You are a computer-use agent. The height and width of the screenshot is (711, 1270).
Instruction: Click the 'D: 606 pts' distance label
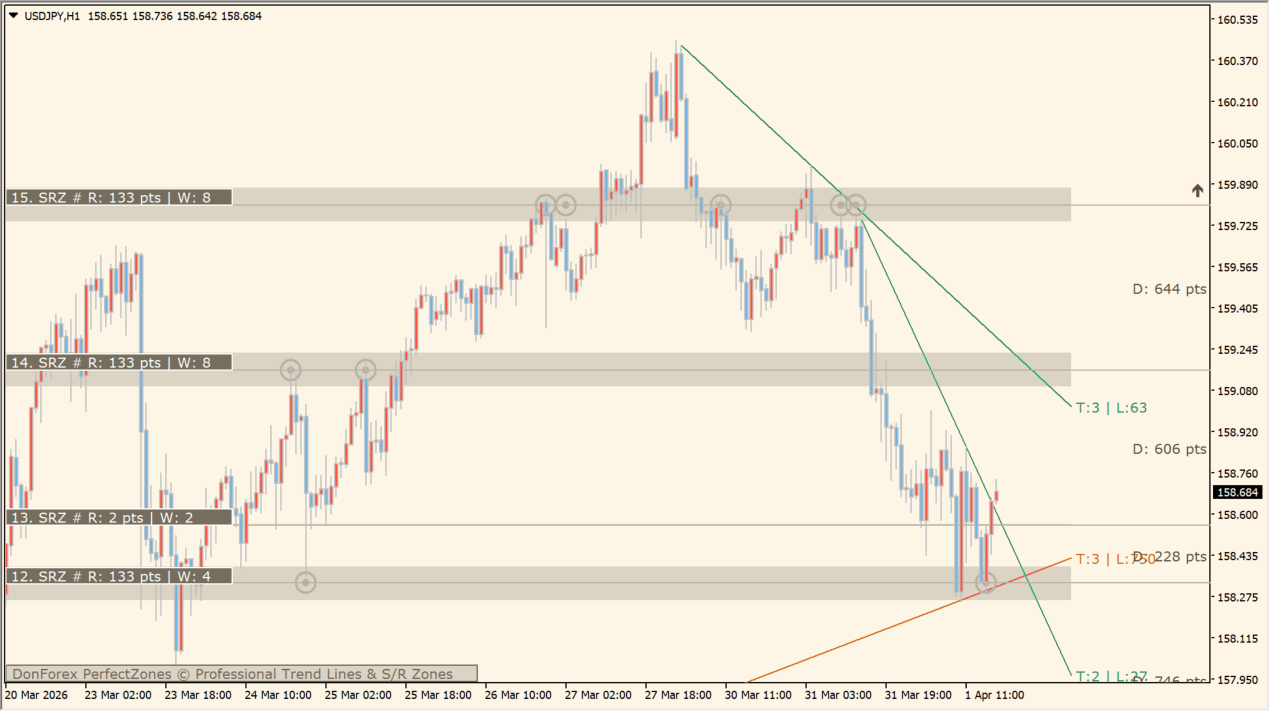[1169, 449]
